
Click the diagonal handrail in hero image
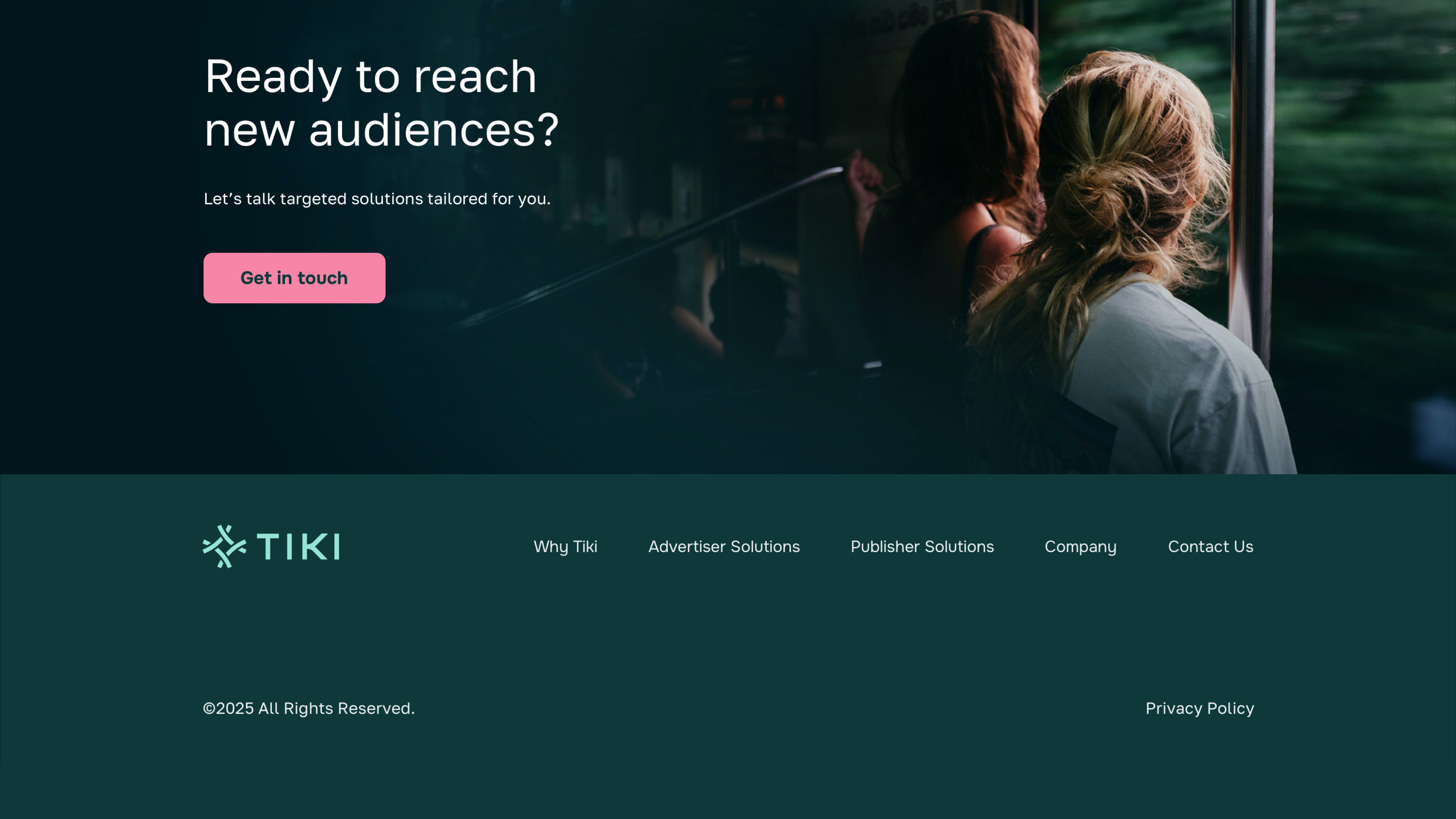point(650,249)
